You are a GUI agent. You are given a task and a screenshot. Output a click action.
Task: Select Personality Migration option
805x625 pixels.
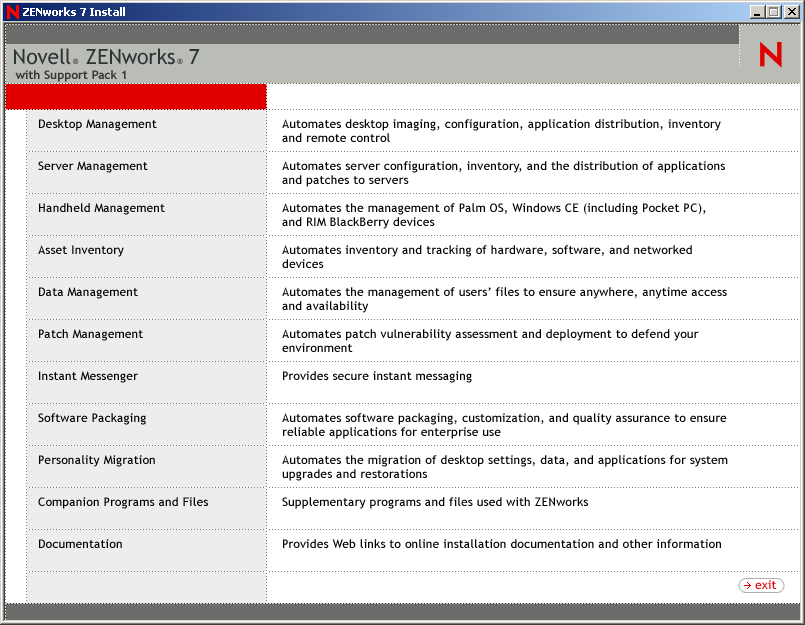[95, 460]
